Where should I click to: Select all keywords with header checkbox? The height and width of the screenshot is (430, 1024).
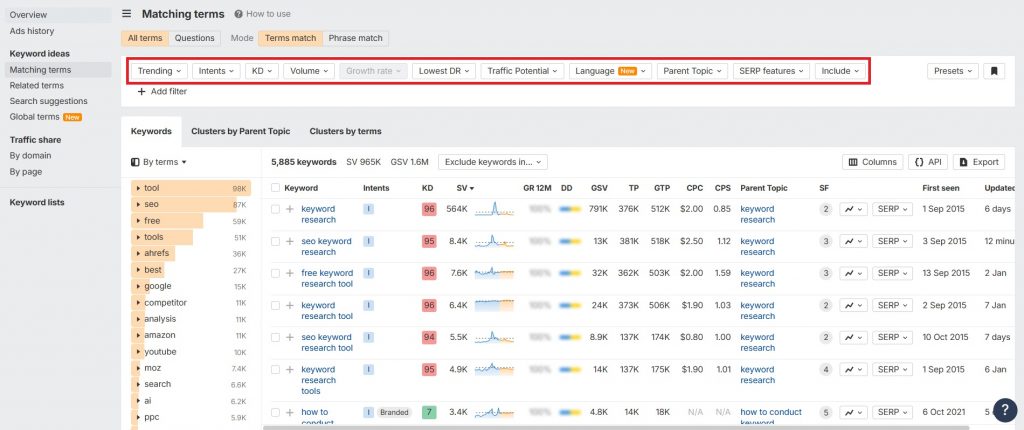pos(276,188)
